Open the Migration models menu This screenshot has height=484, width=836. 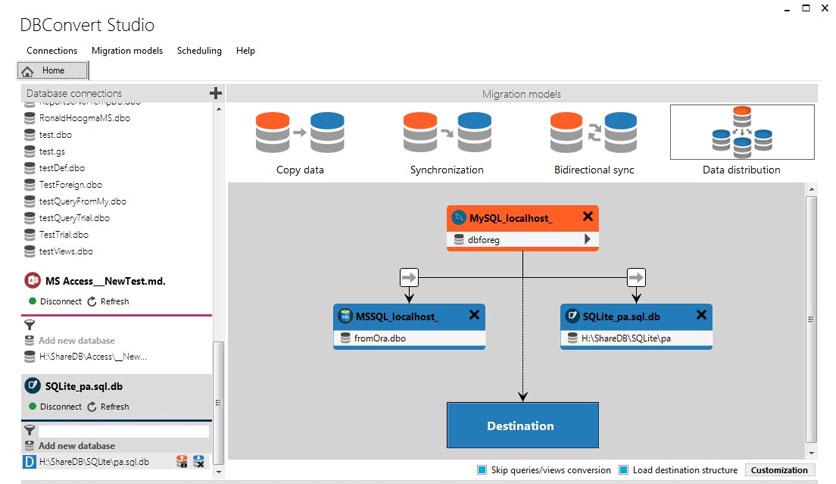point(127,51)
